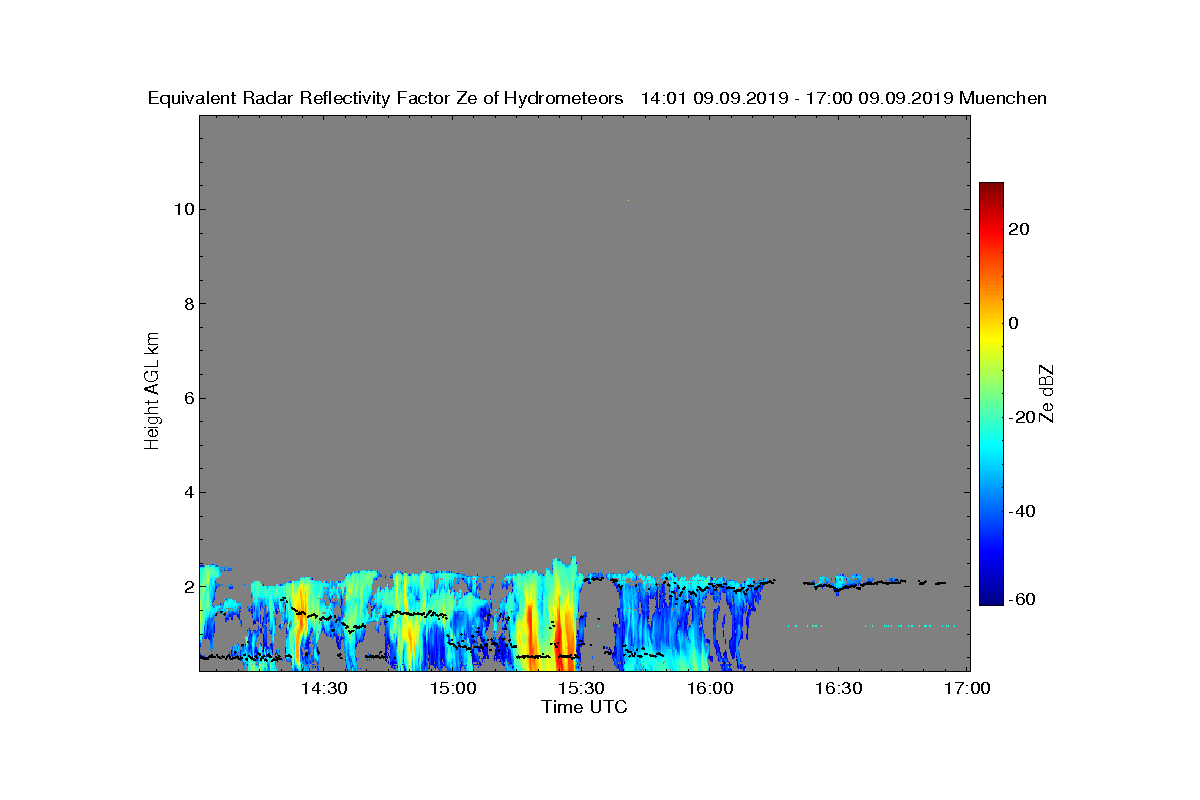Click the 10 km height tick label

(182, 209)
